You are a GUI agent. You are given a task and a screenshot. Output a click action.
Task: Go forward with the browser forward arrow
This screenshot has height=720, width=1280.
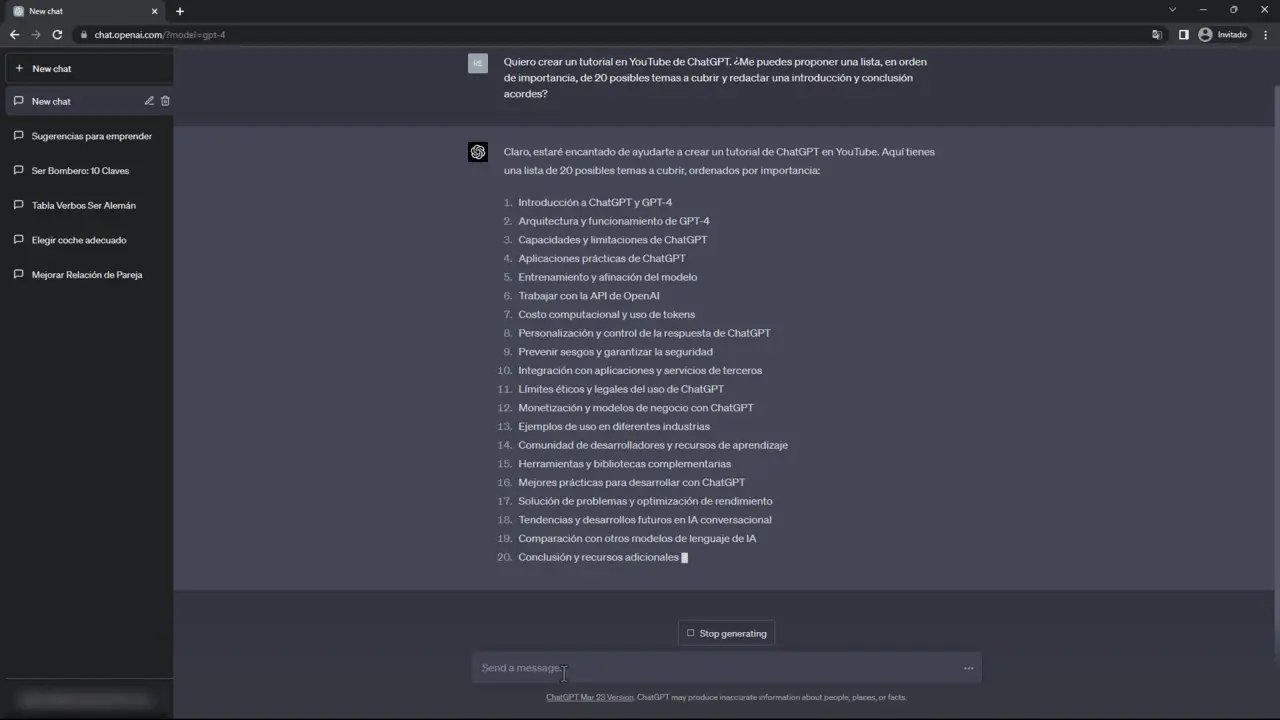pyautogui.click(x=36, y=34)
